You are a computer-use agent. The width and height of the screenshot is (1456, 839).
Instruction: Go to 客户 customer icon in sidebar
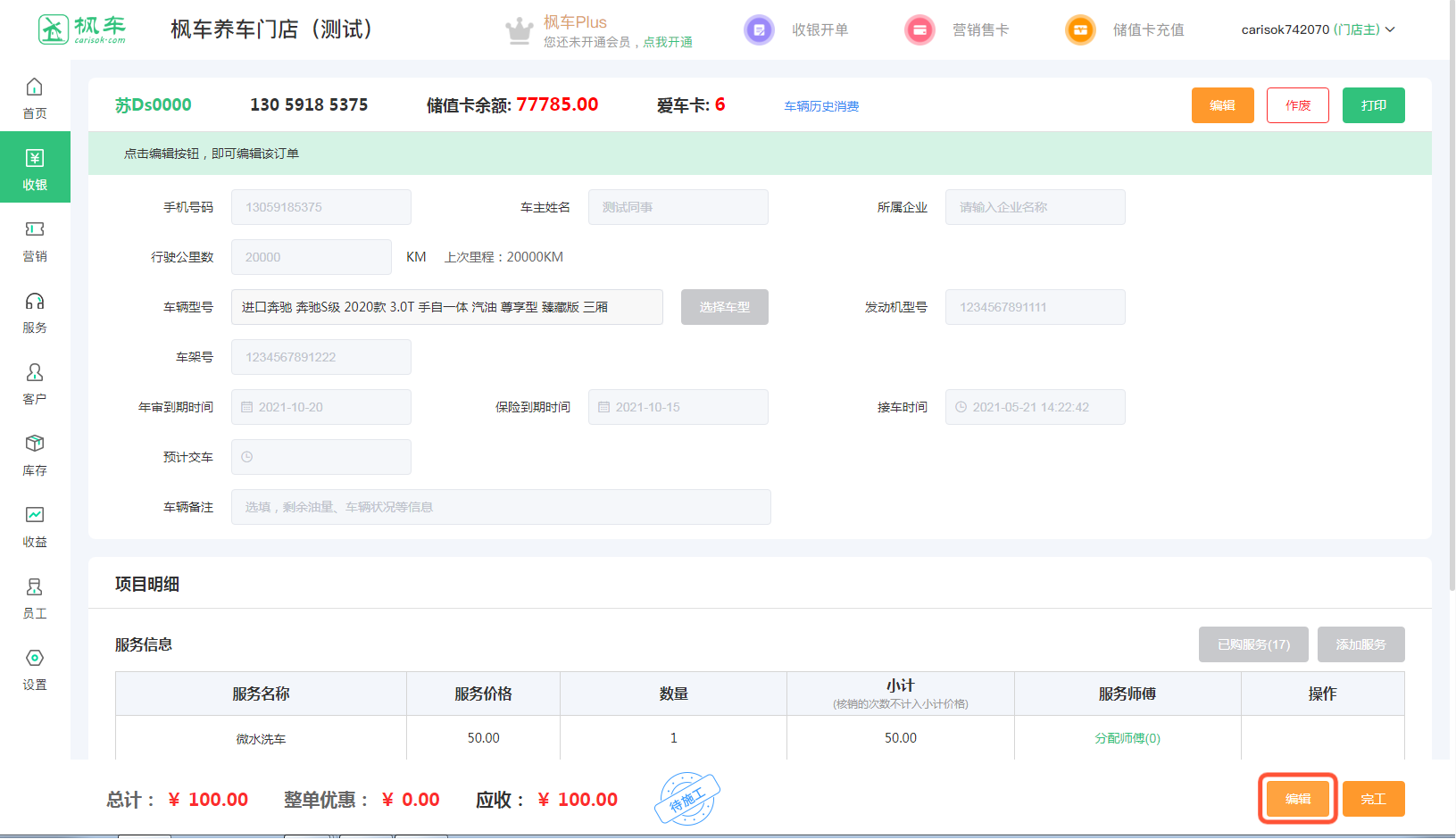point(35,373)
